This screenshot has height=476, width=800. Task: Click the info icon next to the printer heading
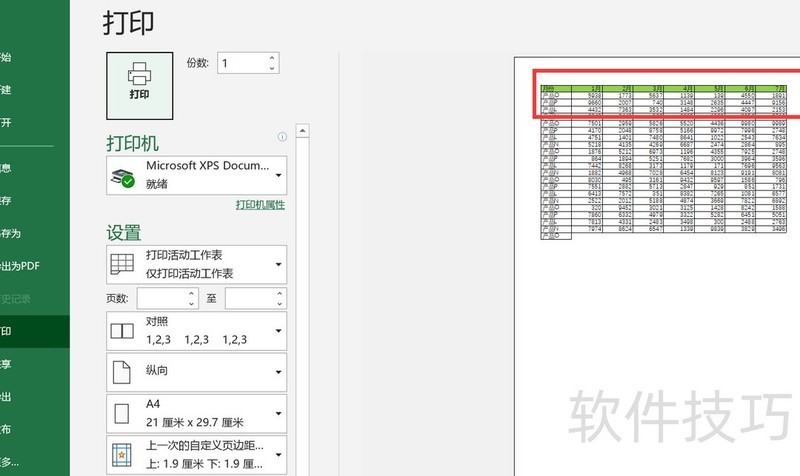[282, 137]
